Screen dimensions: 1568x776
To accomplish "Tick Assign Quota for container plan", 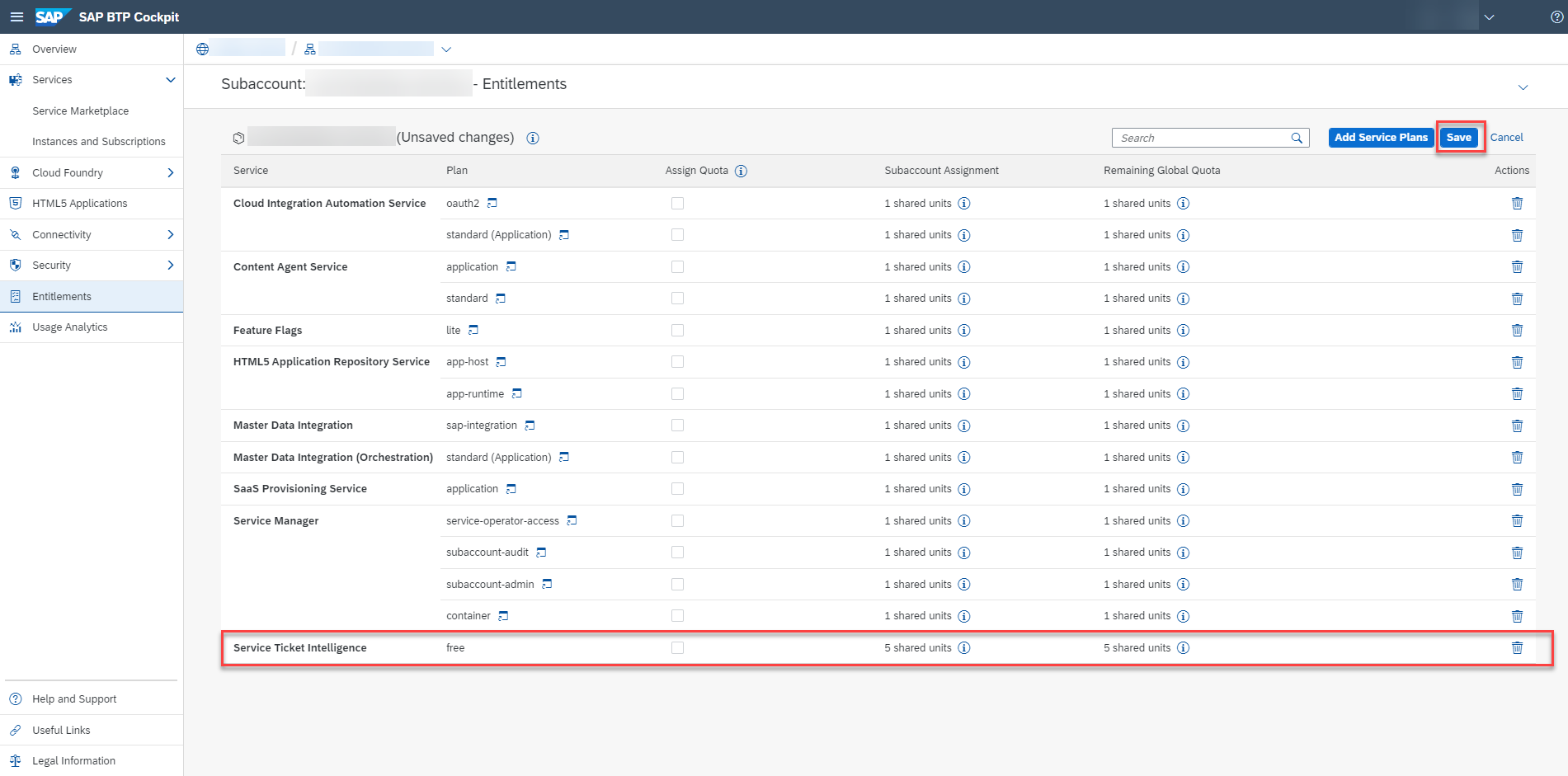I will click(x=677, y=616).
